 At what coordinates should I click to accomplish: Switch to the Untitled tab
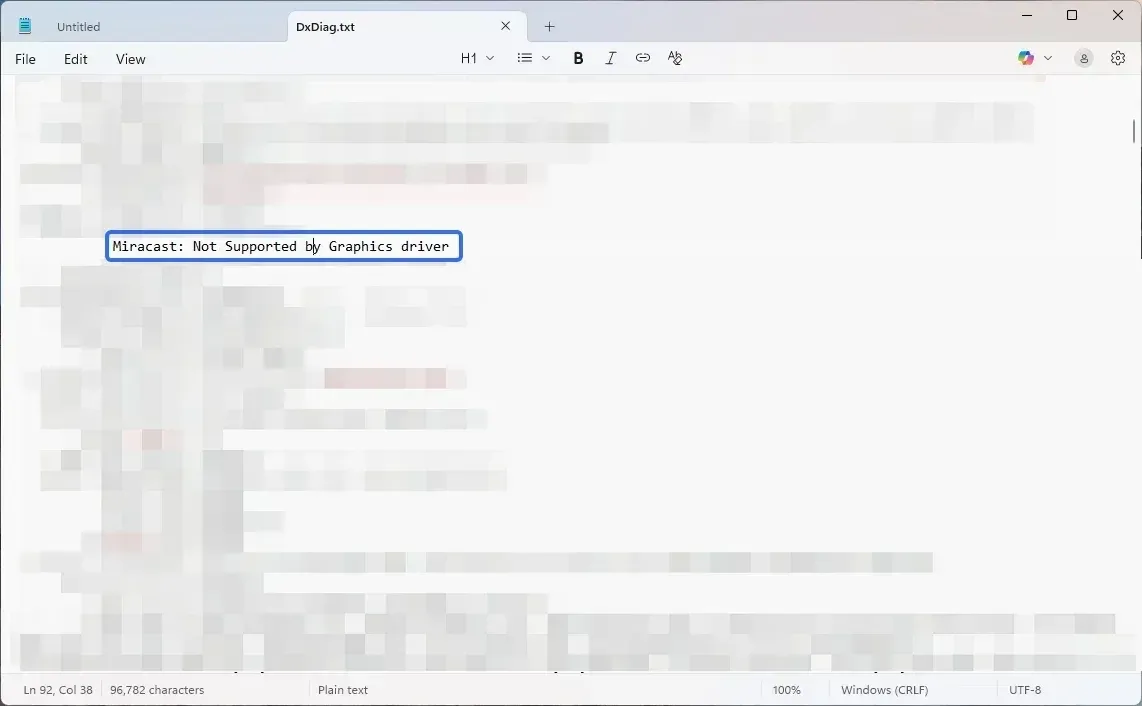[x=78, y=26]
